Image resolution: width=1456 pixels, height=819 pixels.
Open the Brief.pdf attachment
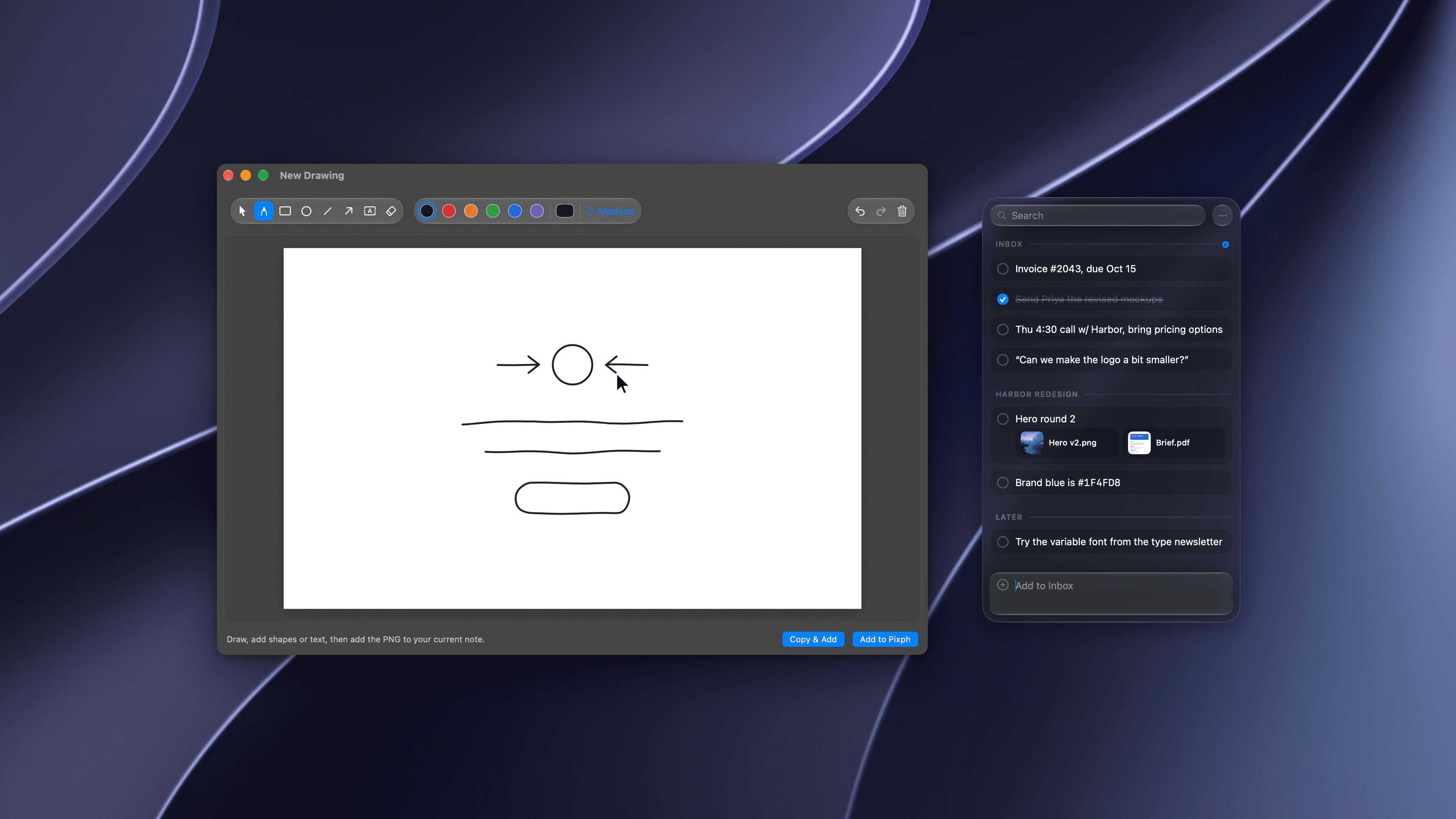(1174, 442)
